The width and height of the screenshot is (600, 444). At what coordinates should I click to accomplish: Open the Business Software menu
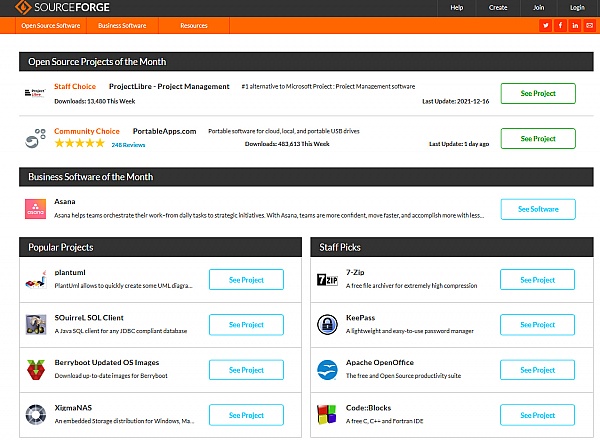123,25
